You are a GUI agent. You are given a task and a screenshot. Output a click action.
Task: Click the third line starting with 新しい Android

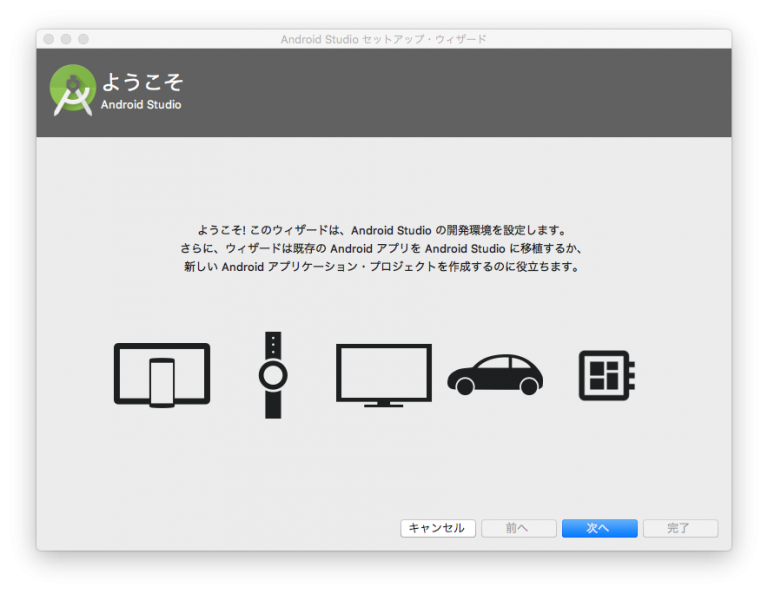pyautogui.click(x=383, y=267)
